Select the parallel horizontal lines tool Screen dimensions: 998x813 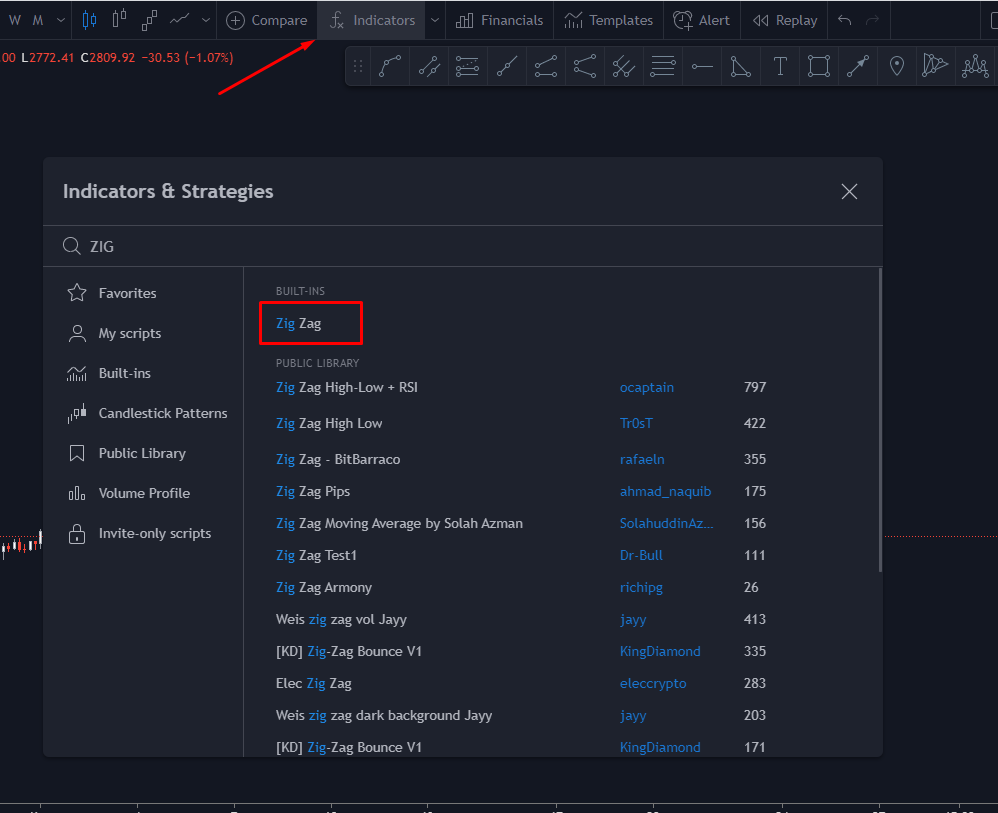(663, 66)
